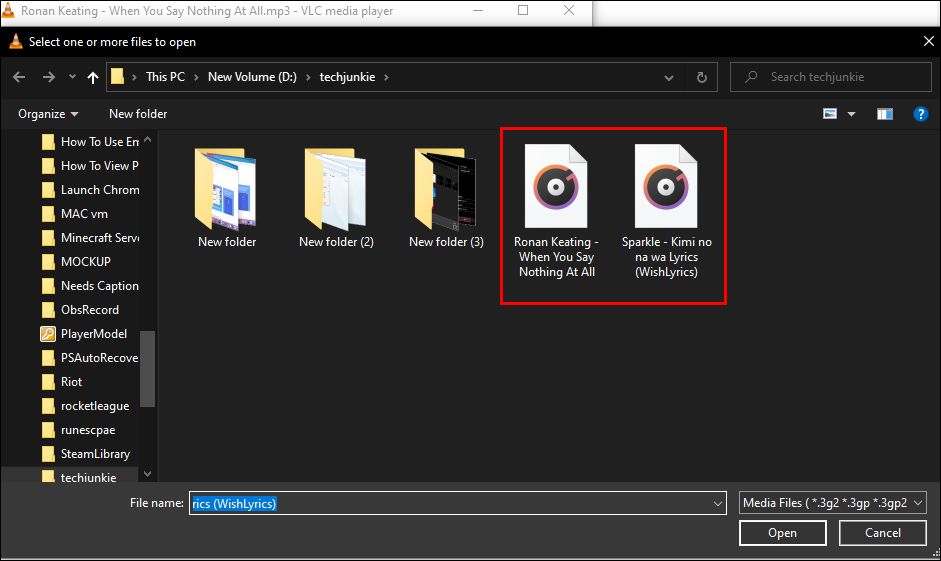Screen dimensions: 941x561
Task: Open the address bar history dropdown
Action: [669, 77]
